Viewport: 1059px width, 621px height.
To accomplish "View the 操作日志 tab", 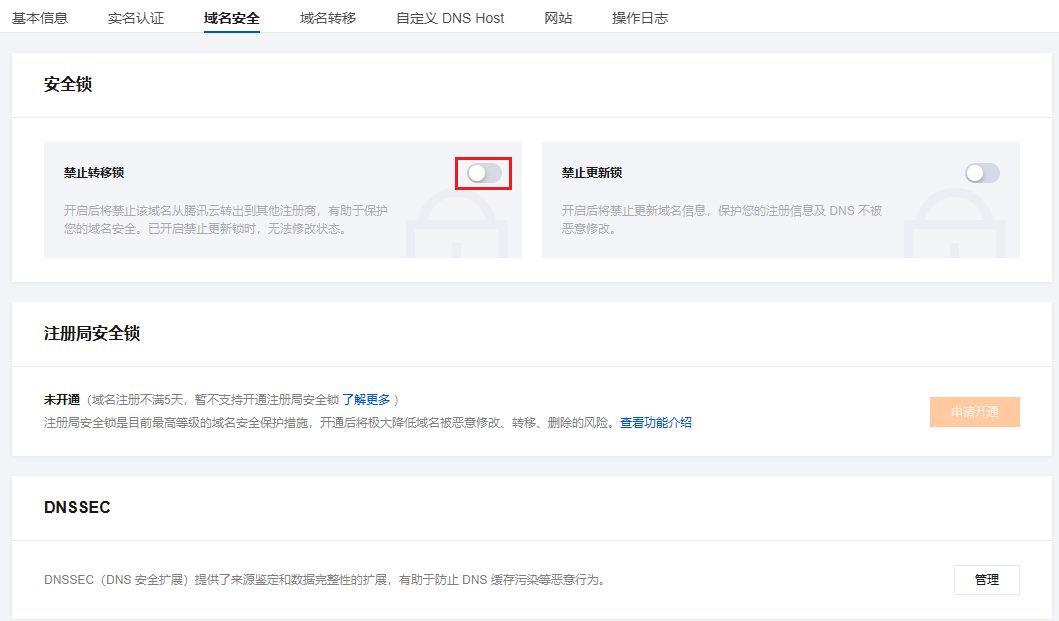I will click(x=640, y=18).
